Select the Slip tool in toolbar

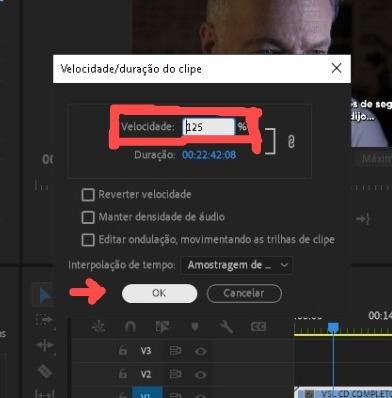click(44, 394)
